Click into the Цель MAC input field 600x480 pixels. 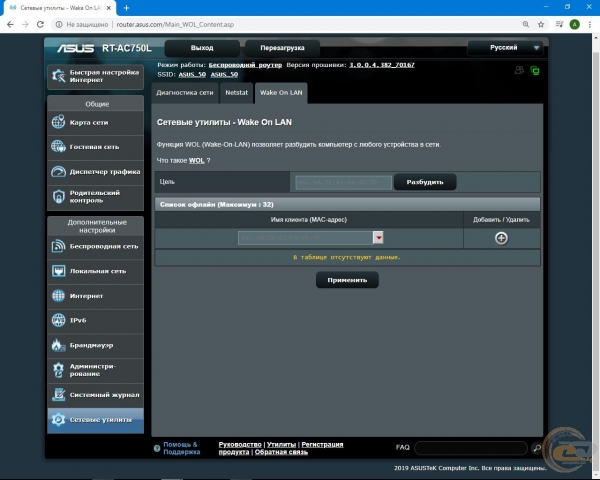[341, 182]
